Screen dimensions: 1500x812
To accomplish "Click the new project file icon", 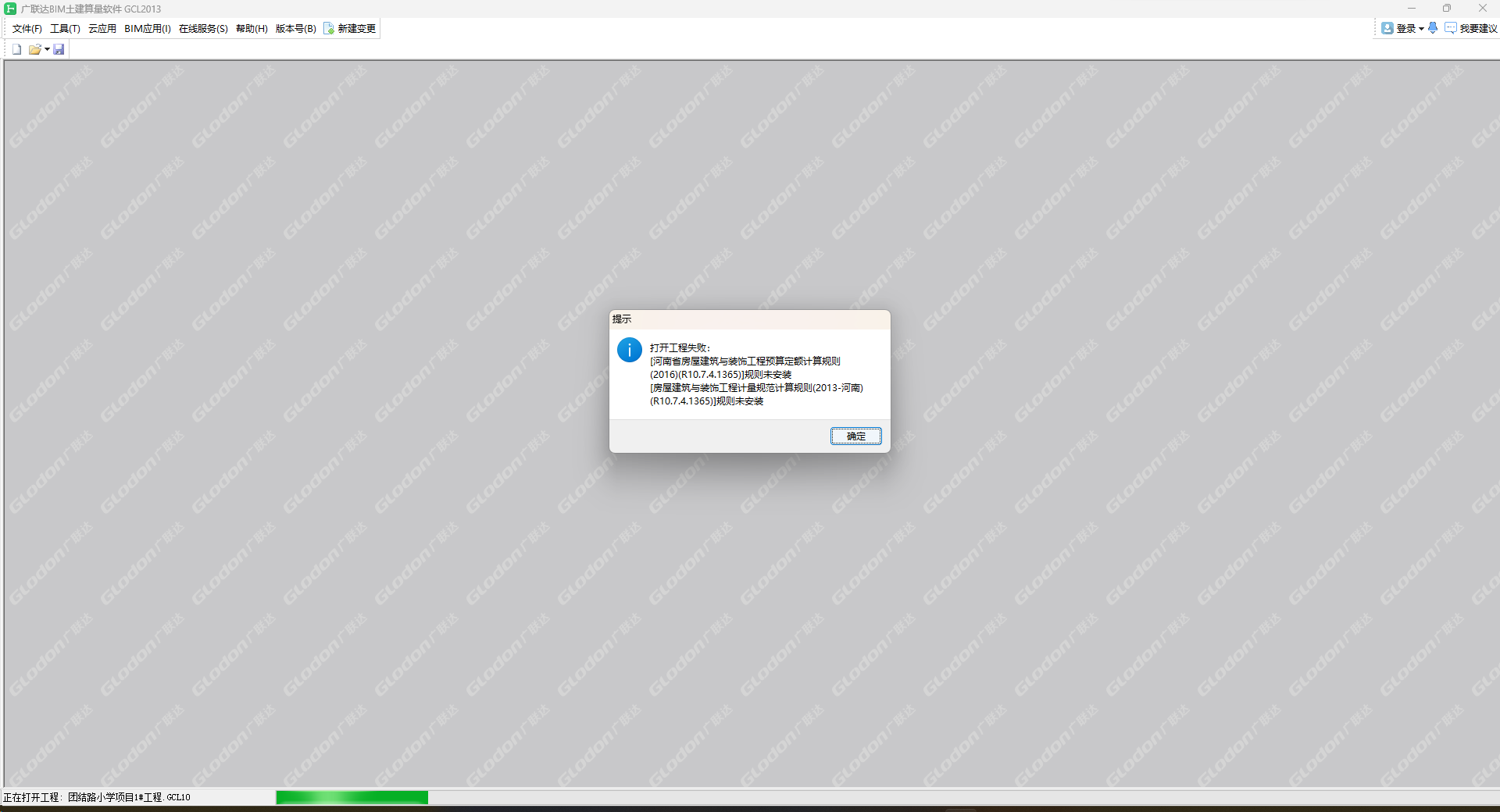I will tap(16, 49).
